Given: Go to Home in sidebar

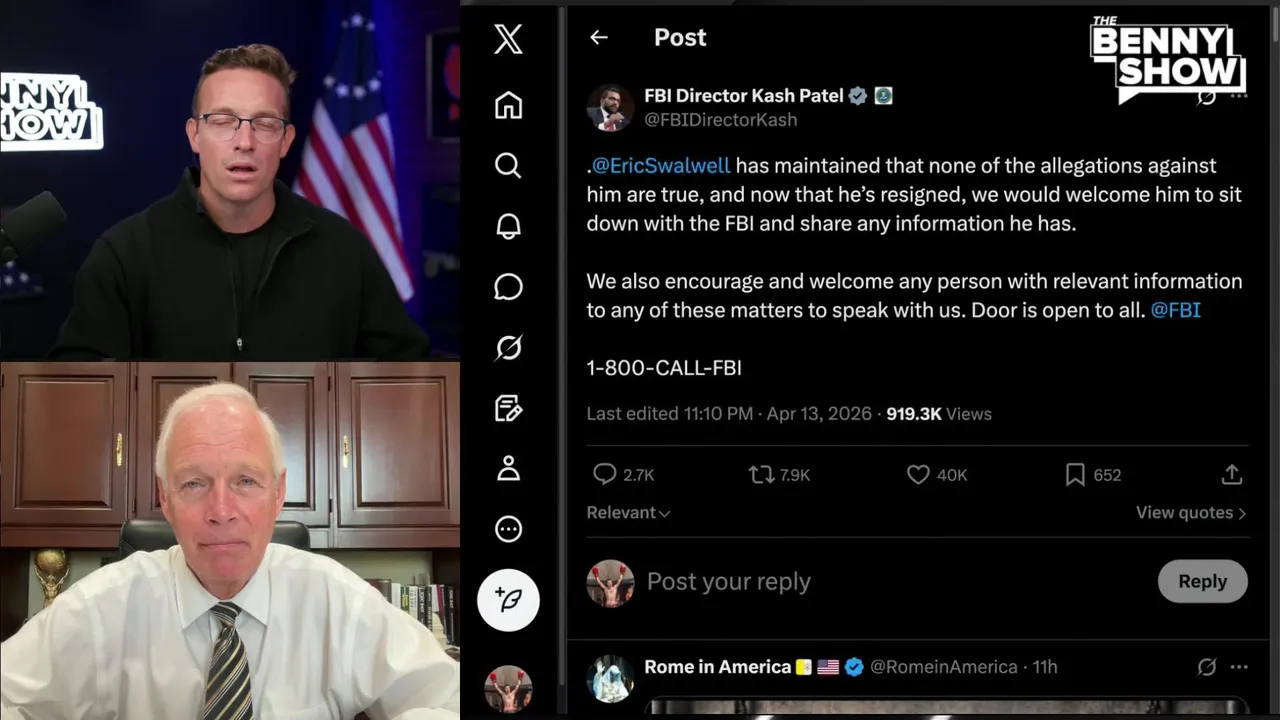Looking at the screenshot, I should tap(508, 105).
